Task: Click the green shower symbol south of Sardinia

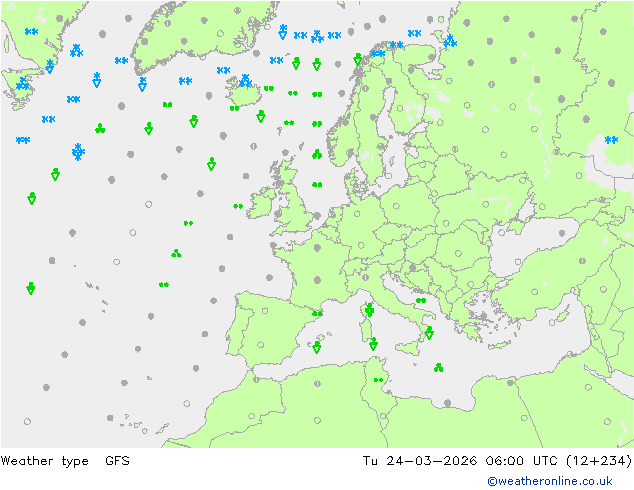Action: (x=373, y=344)
